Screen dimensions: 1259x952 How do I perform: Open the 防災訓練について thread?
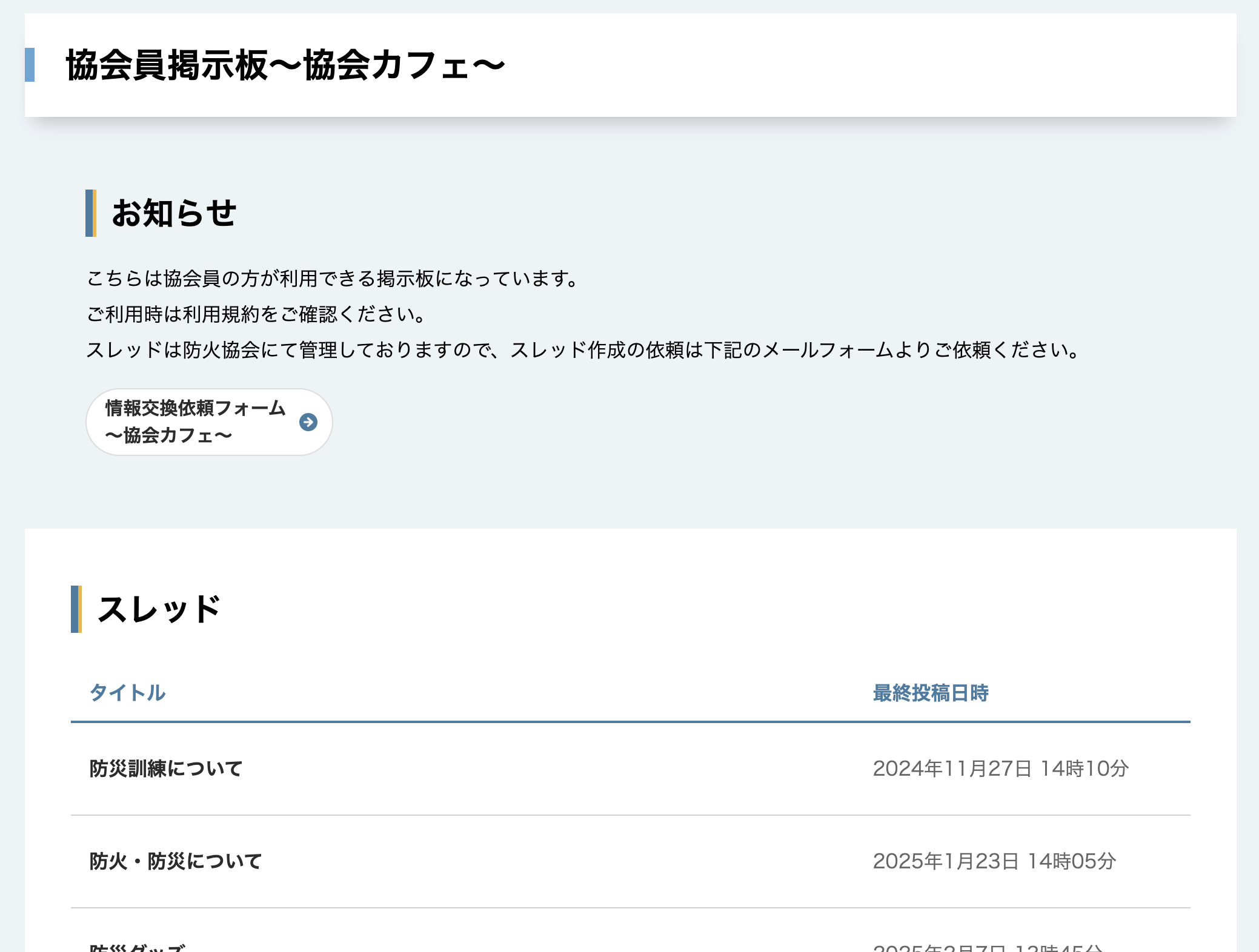tap(166, 769)
